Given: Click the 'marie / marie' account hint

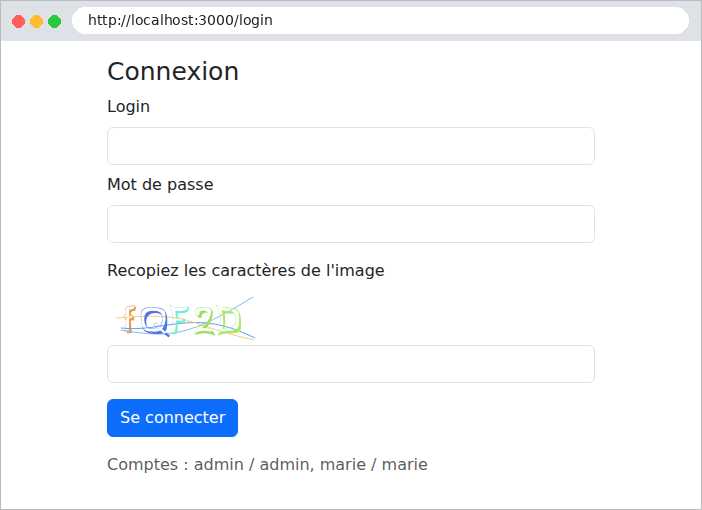Looking at the screenshot, I should point(374,465).
